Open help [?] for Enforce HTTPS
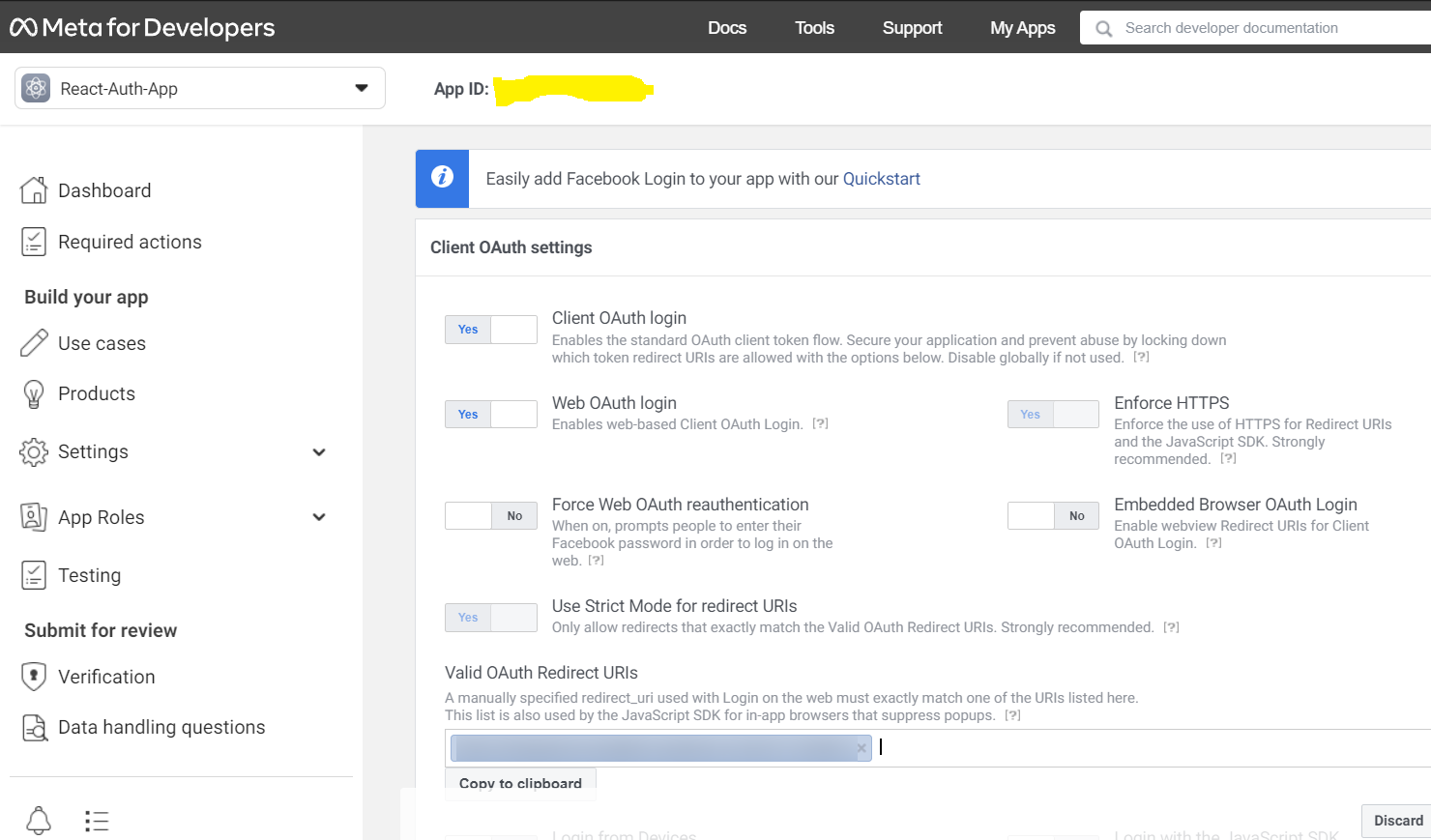Screen dimensions: 1431x840 pyautogui.click(x=1229, y=458)
